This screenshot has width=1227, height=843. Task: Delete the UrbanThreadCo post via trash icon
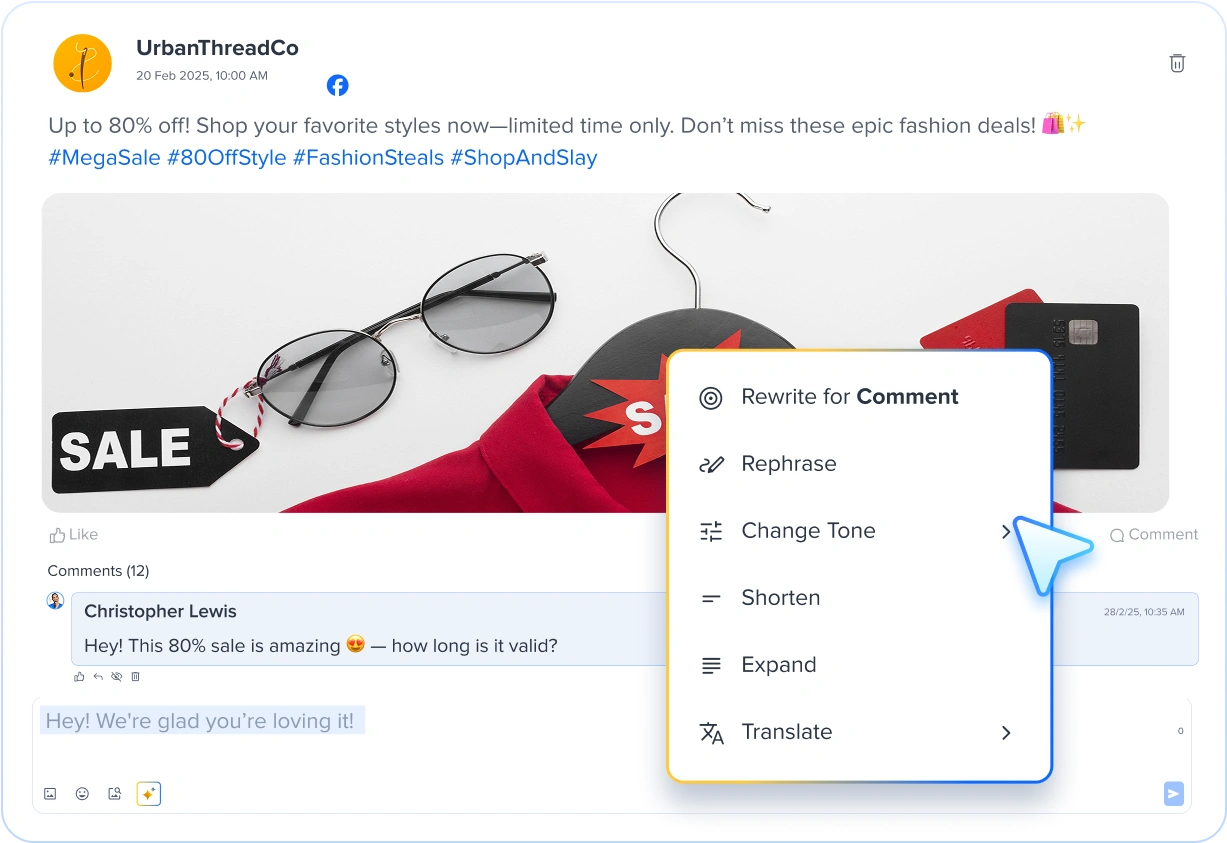(x=1177, y=63)
